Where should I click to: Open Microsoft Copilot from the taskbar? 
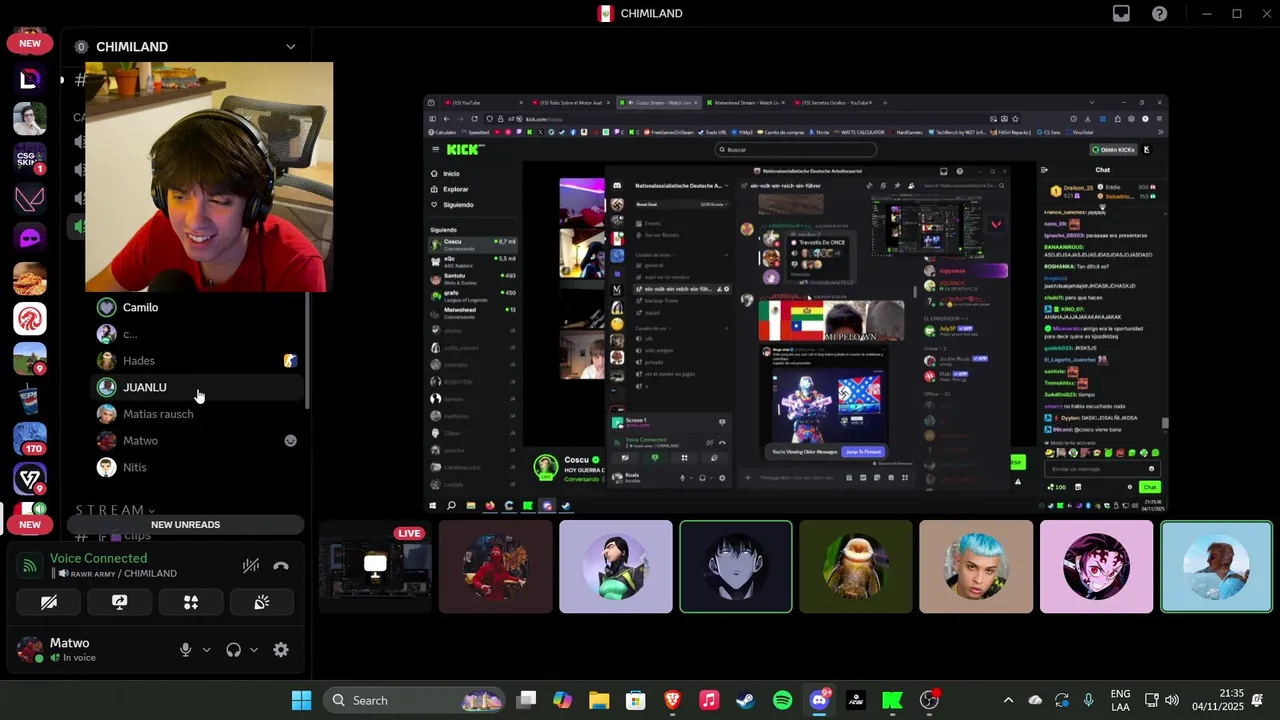click(562, 700)
